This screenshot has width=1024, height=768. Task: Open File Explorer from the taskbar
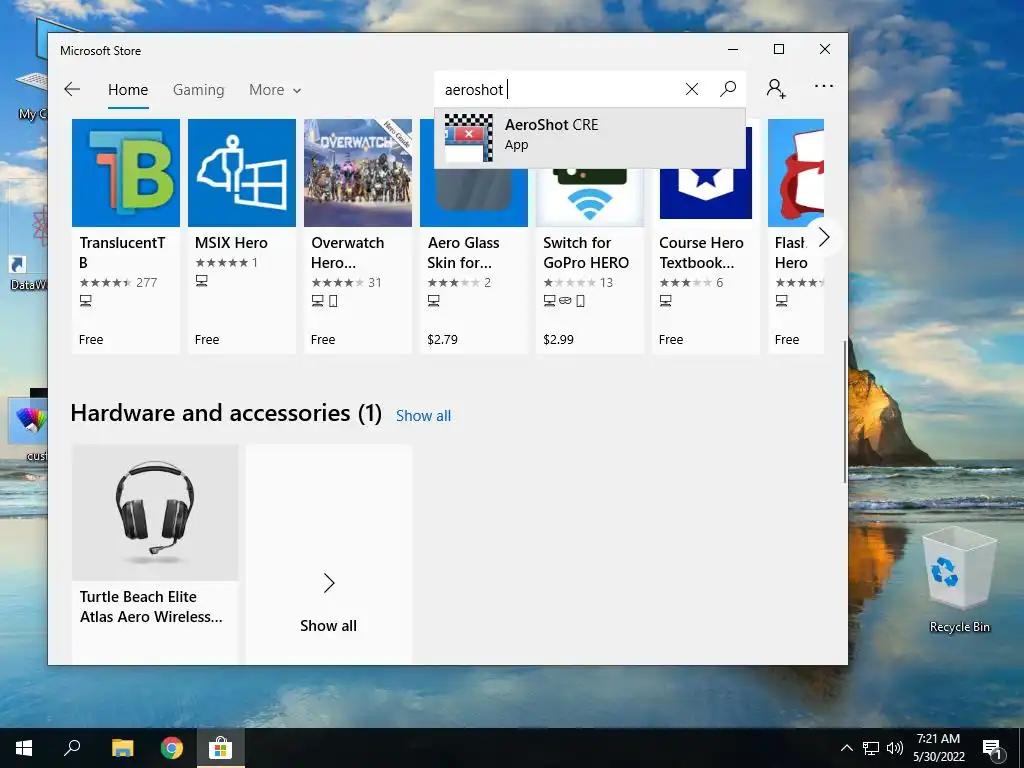click(x=122, y=748)
